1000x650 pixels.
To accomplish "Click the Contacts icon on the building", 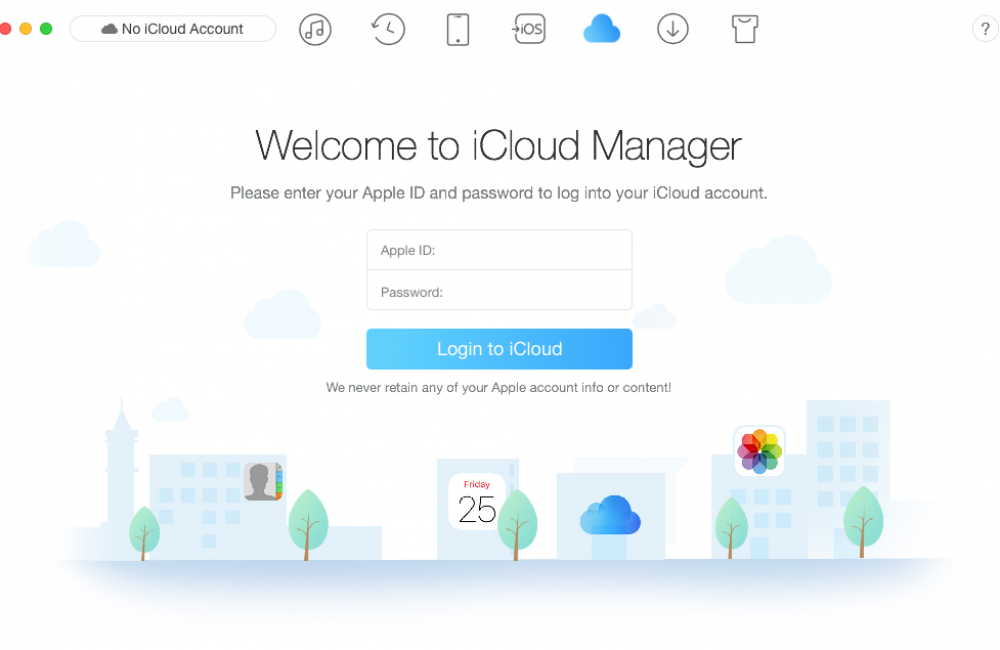I will pyautogui.click(x=263, y=482).
